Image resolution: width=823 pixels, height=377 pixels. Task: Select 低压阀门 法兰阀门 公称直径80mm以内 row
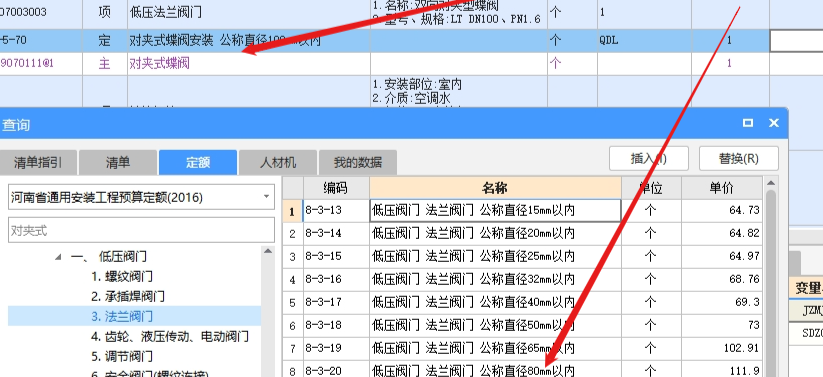[495, 370]
